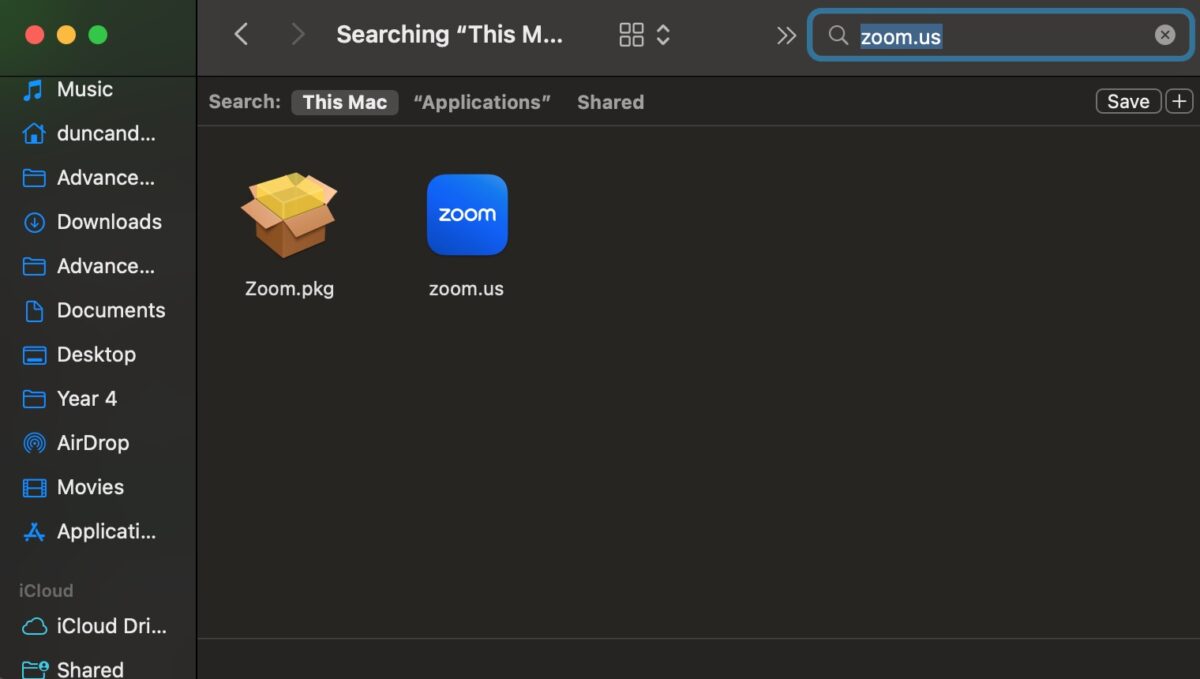Viewport: 1200px width, 679px height.
Task: Select the Zoom.pkg installer package
Action: coord(289,215)
